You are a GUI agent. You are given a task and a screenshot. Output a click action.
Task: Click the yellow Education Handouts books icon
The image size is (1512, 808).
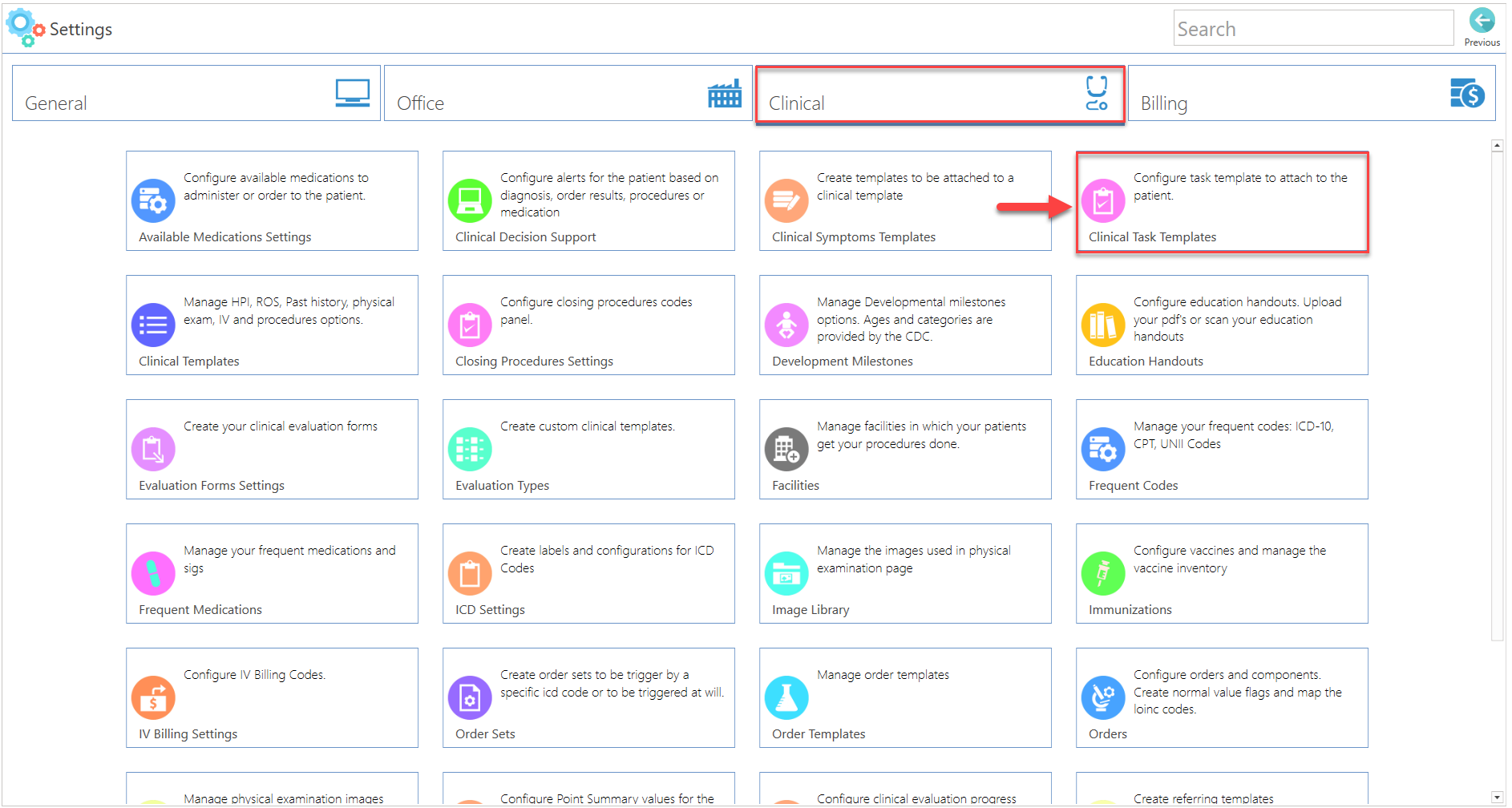tap(1103, 325)
